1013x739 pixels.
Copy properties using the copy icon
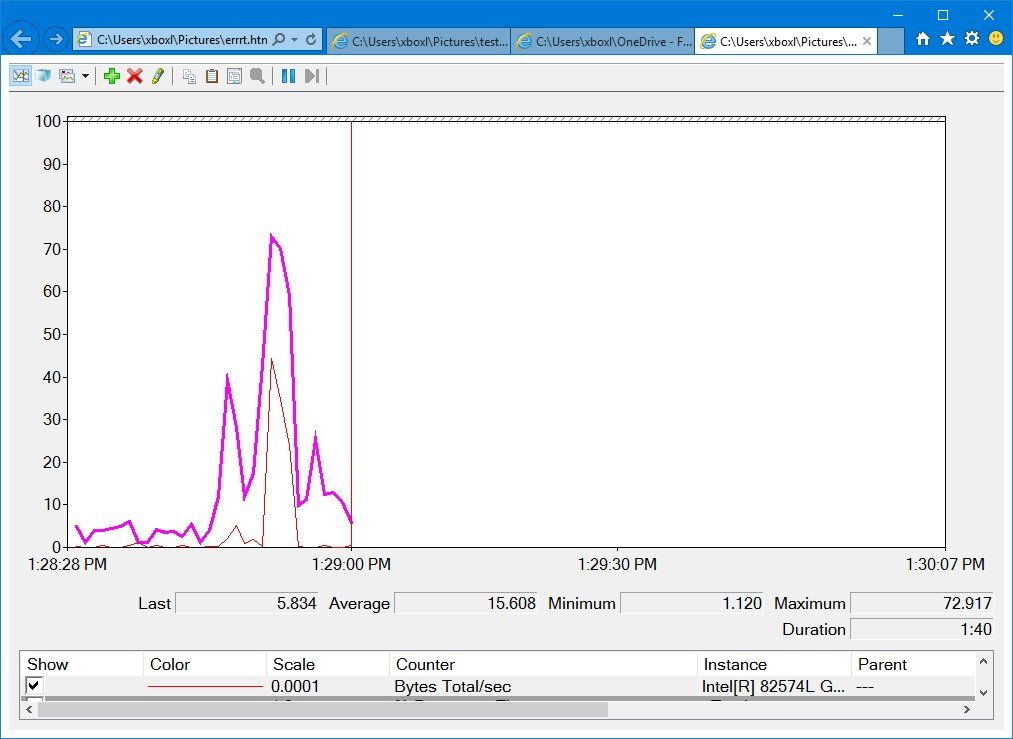click(188, 75)
